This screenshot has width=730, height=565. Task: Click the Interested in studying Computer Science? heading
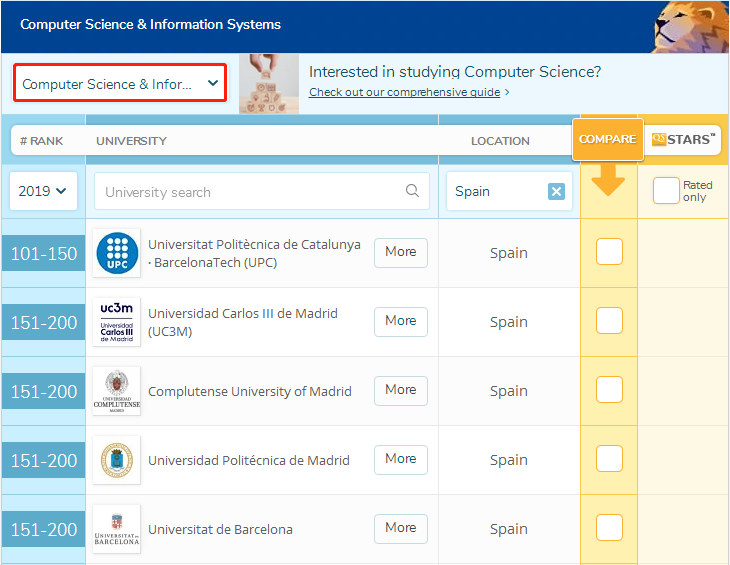[455, 72]
